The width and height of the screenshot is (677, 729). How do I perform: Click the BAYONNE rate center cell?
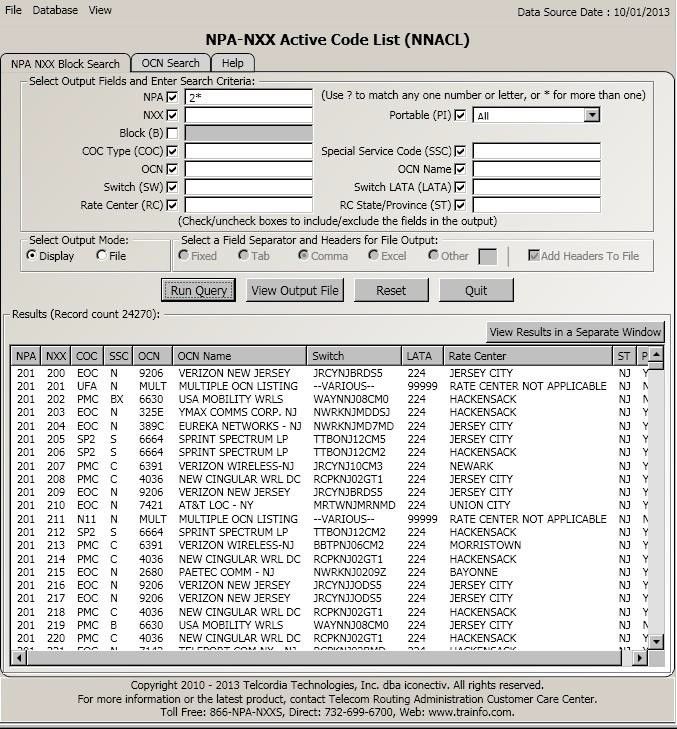coord(473,572)
